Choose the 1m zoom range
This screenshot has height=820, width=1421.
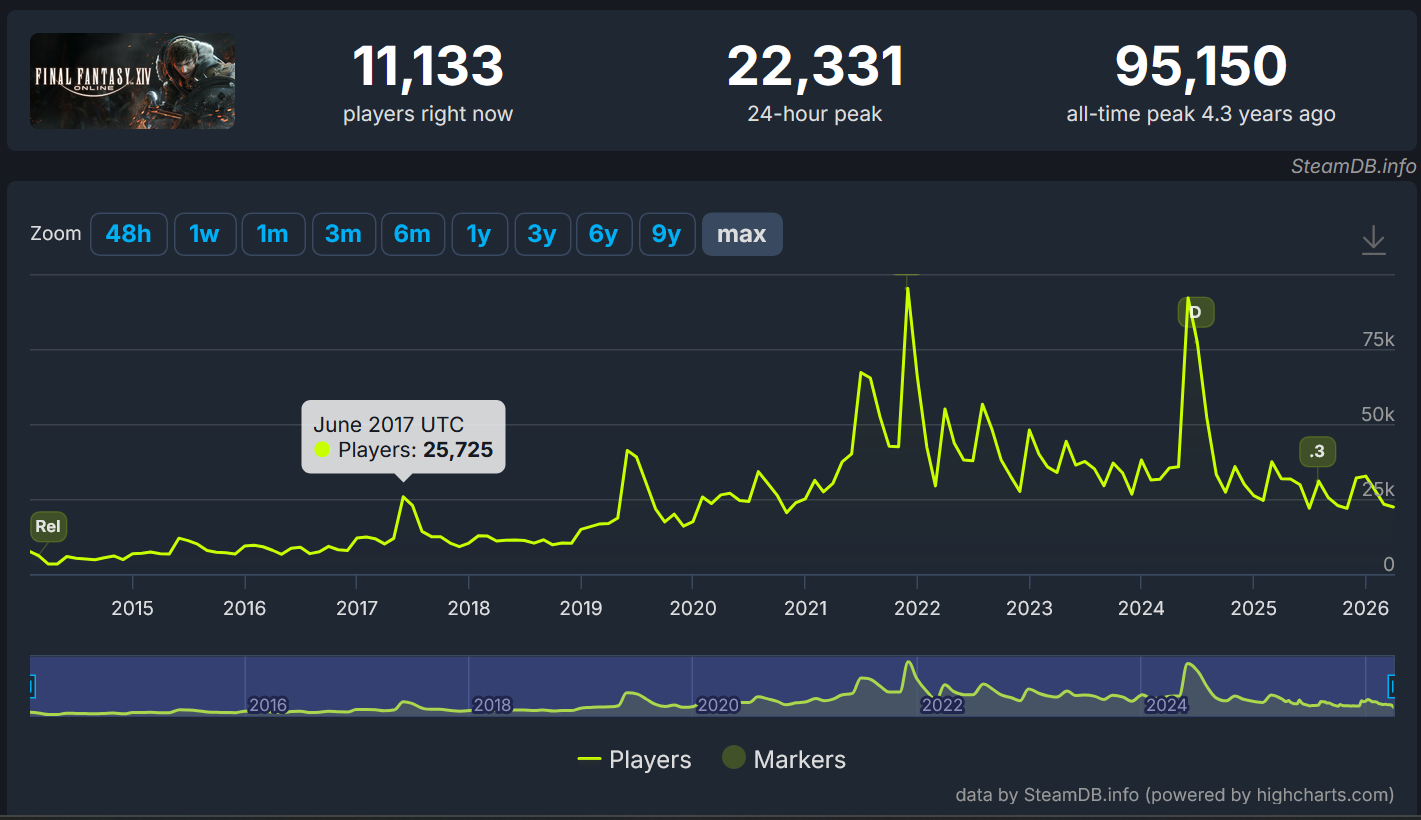pos(273,234)
